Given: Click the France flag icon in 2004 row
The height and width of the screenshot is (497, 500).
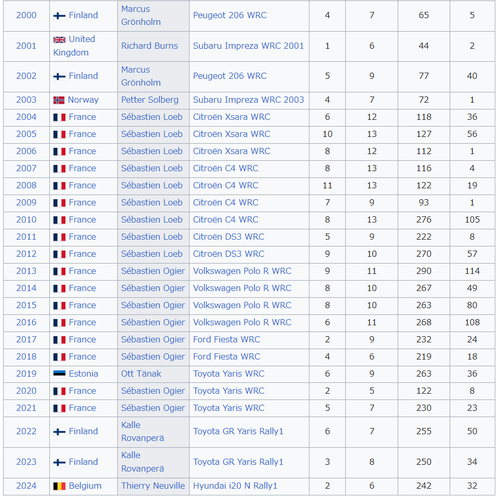Looking at the screenshot, I should (x=59, y=117).
